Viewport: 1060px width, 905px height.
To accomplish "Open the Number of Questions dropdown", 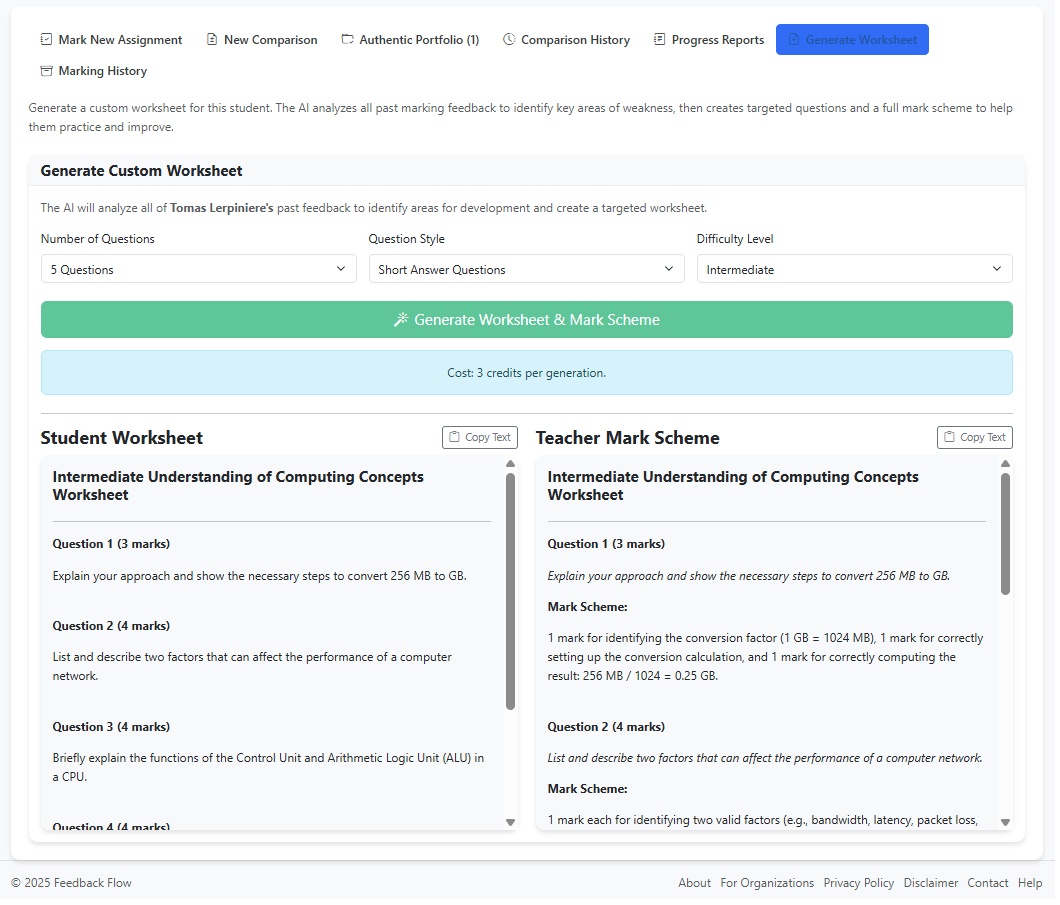I will coord(198,268).
